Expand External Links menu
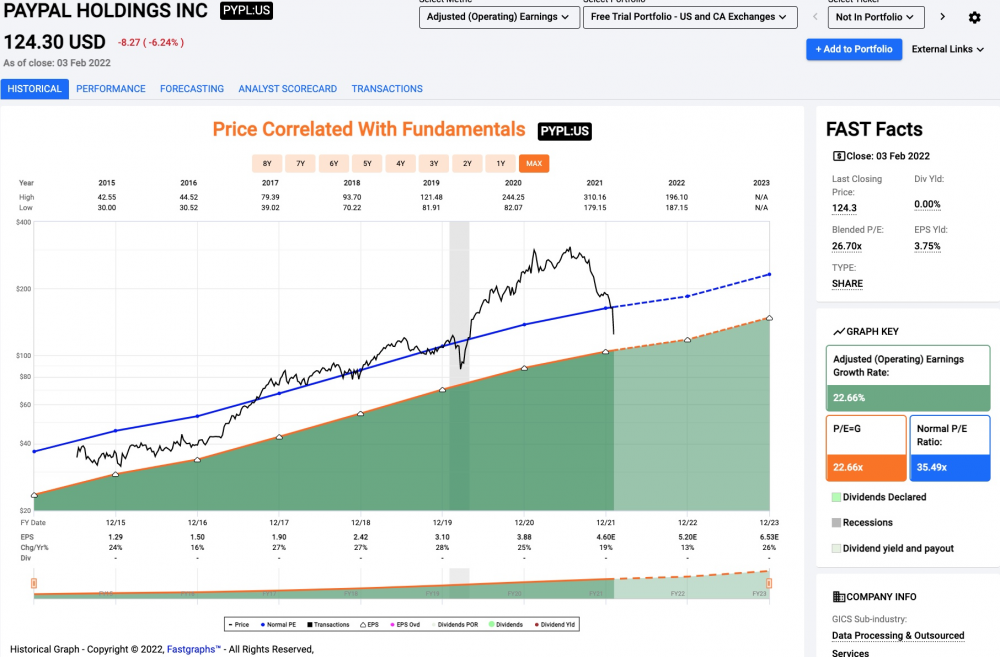 coord(947,49)
